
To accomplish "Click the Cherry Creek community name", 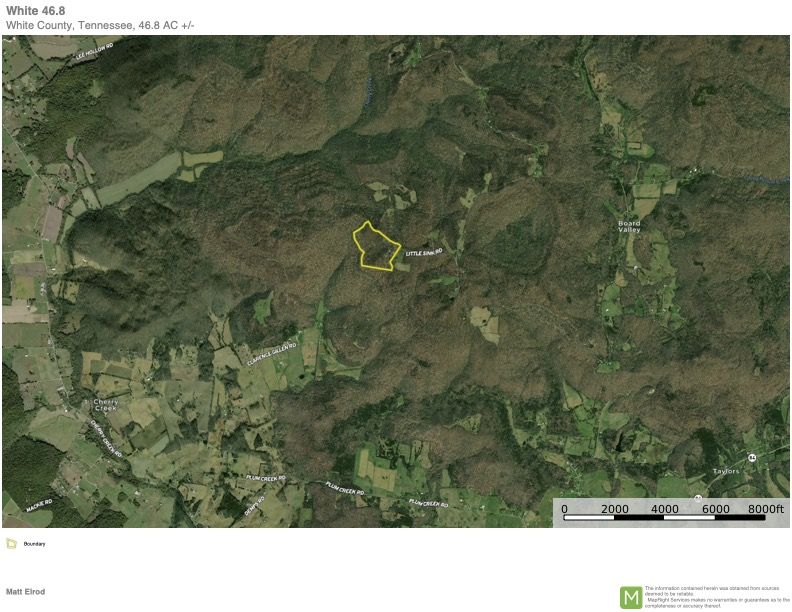I will [x=105, y=405].
